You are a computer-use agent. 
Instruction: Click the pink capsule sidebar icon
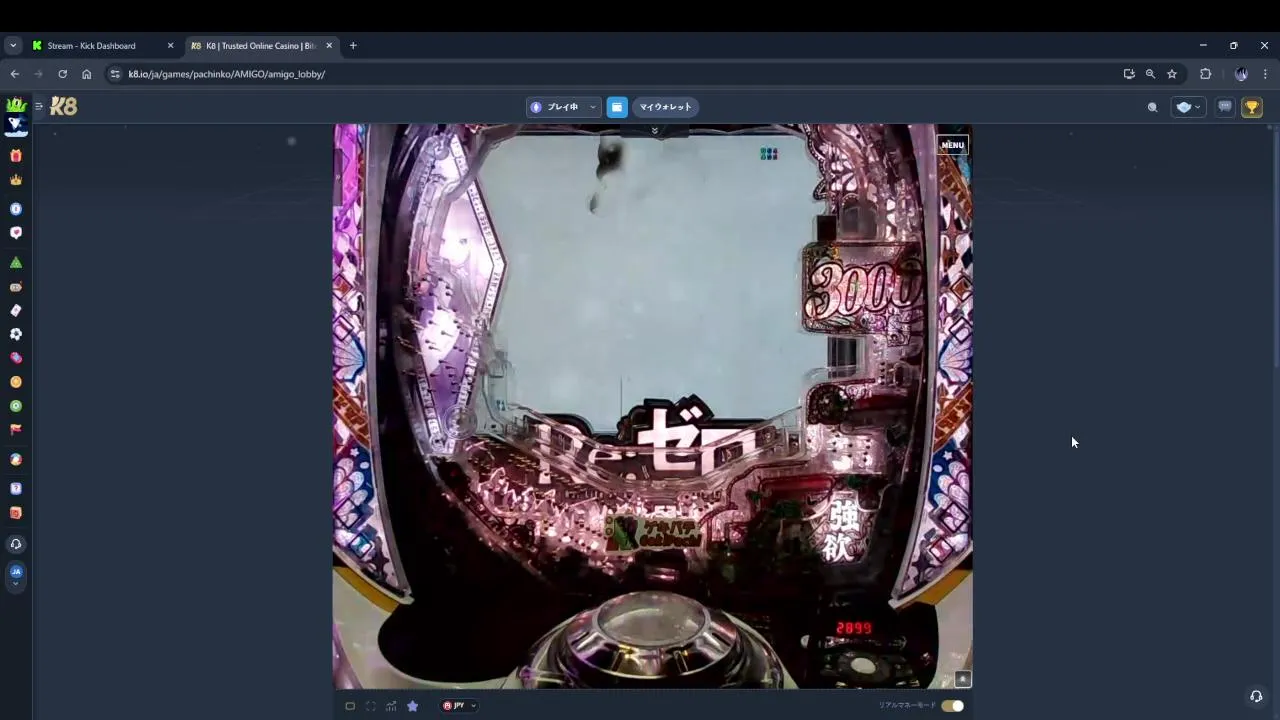[x=16, y=358]
